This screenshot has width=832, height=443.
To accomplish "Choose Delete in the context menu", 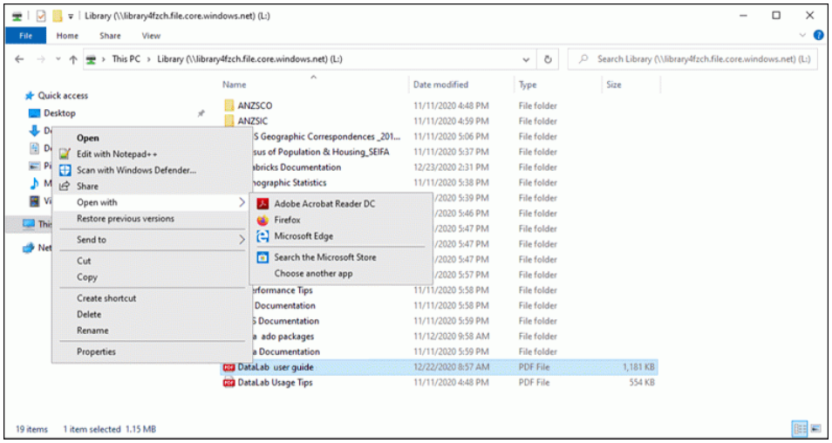I will click(89, 314).
